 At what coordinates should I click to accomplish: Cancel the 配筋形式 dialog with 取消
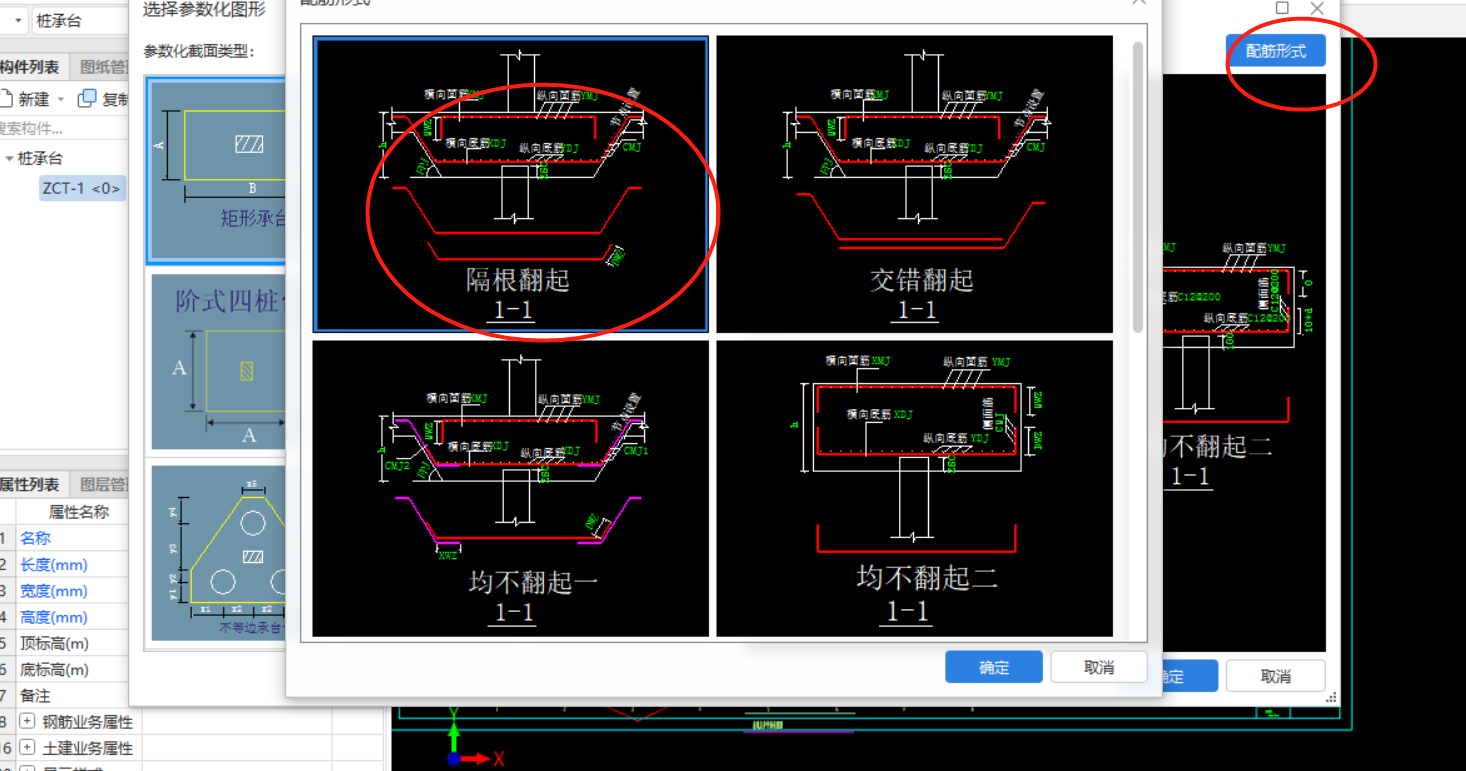(1099, 667)
